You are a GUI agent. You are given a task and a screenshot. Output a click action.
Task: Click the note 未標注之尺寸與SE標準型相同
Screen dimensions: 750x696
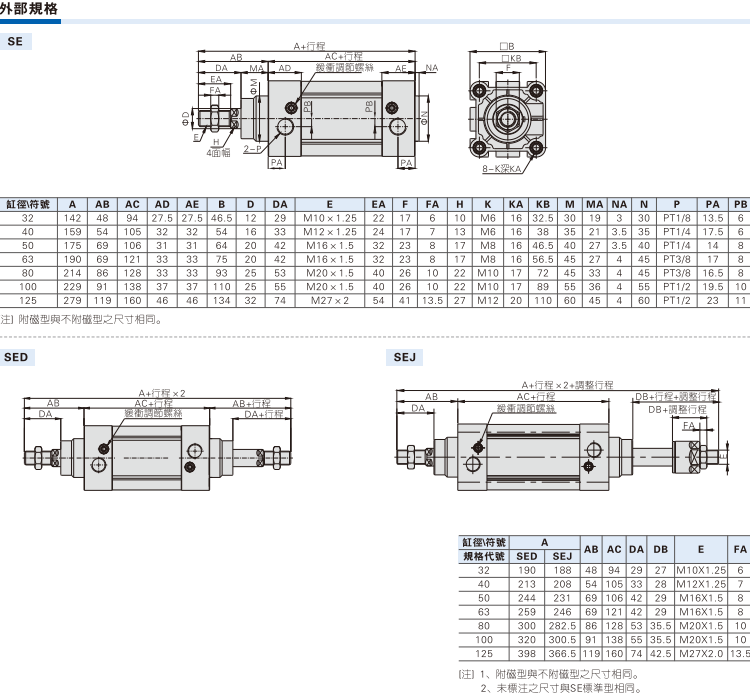[560, 687]
